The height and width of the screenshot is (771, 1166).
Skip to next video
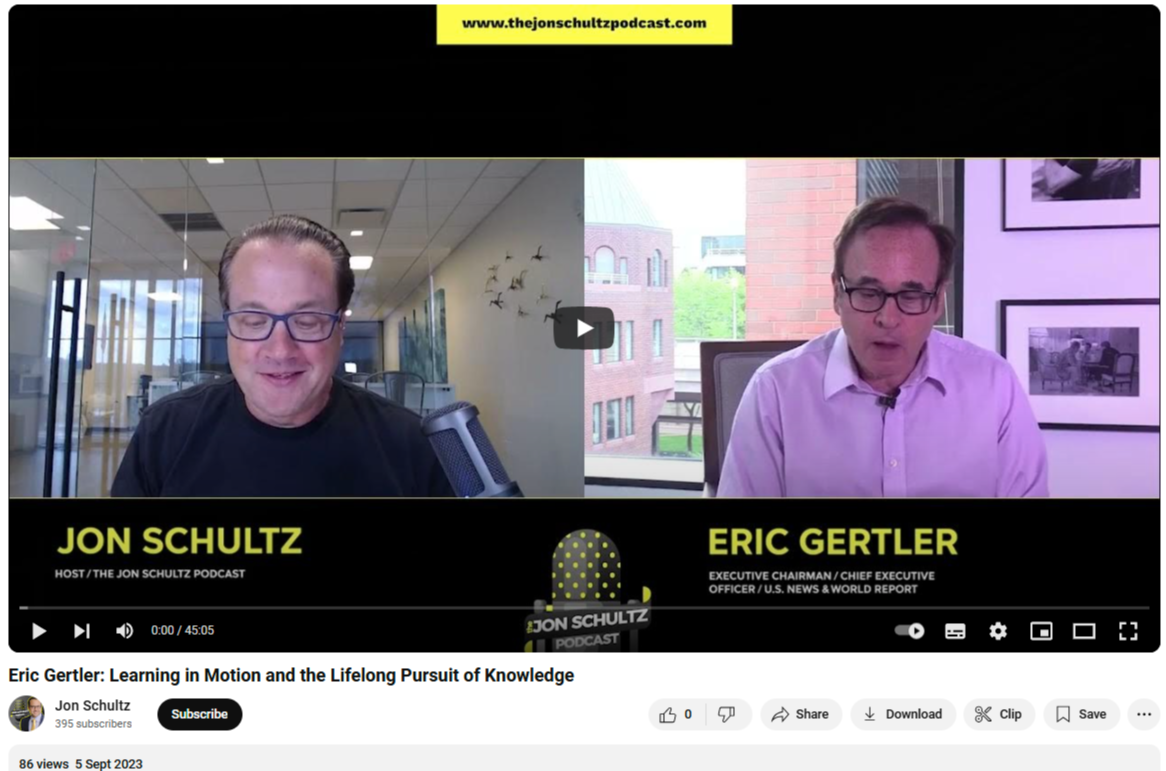point(82,630)
